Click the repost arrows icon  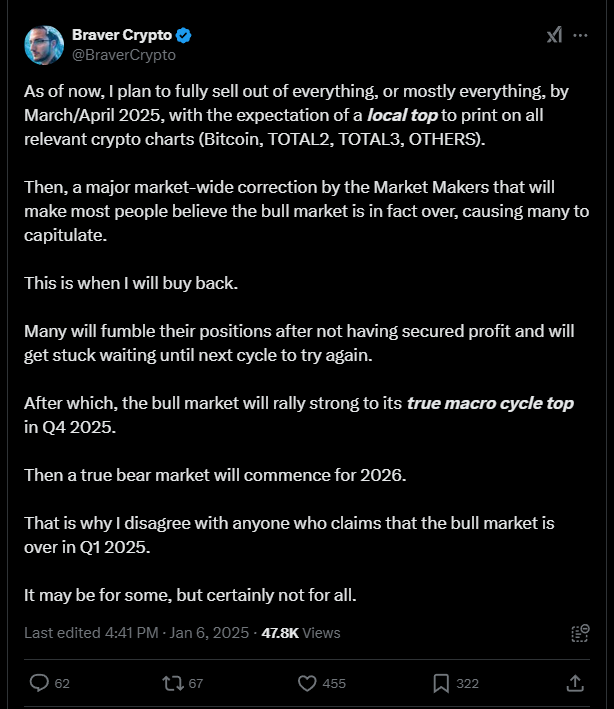pyautogui.click(x=173, y=683)
